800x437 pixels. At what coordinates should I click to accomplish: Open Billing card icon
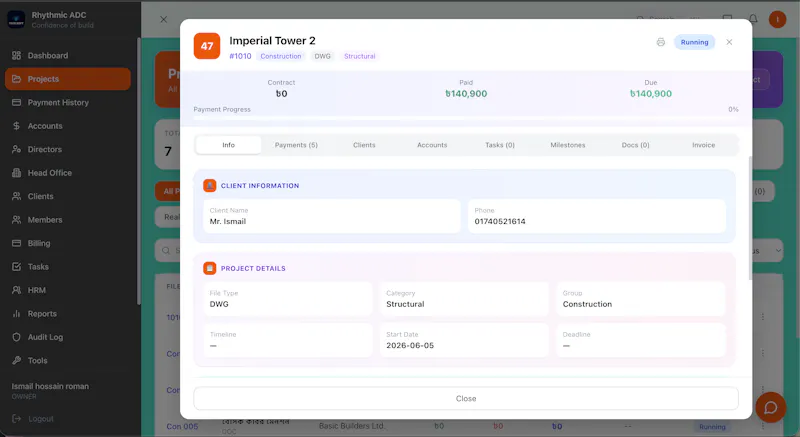tap(16, 243)
